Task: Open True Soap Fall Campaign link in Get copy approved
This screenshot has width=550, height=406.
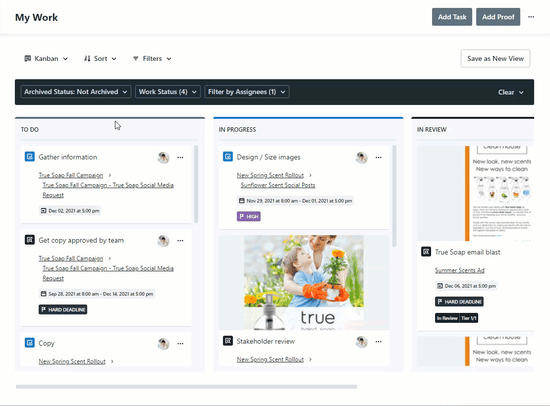Action: click(x=71, y=258)
